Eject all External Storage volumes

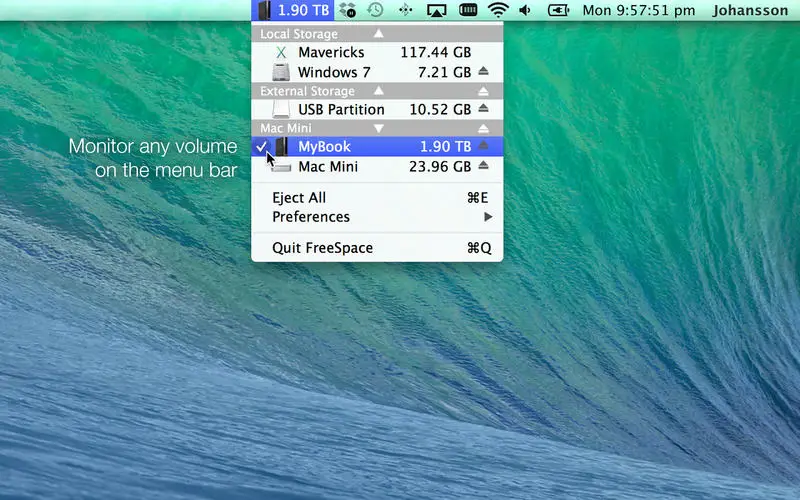click(483, 91)
